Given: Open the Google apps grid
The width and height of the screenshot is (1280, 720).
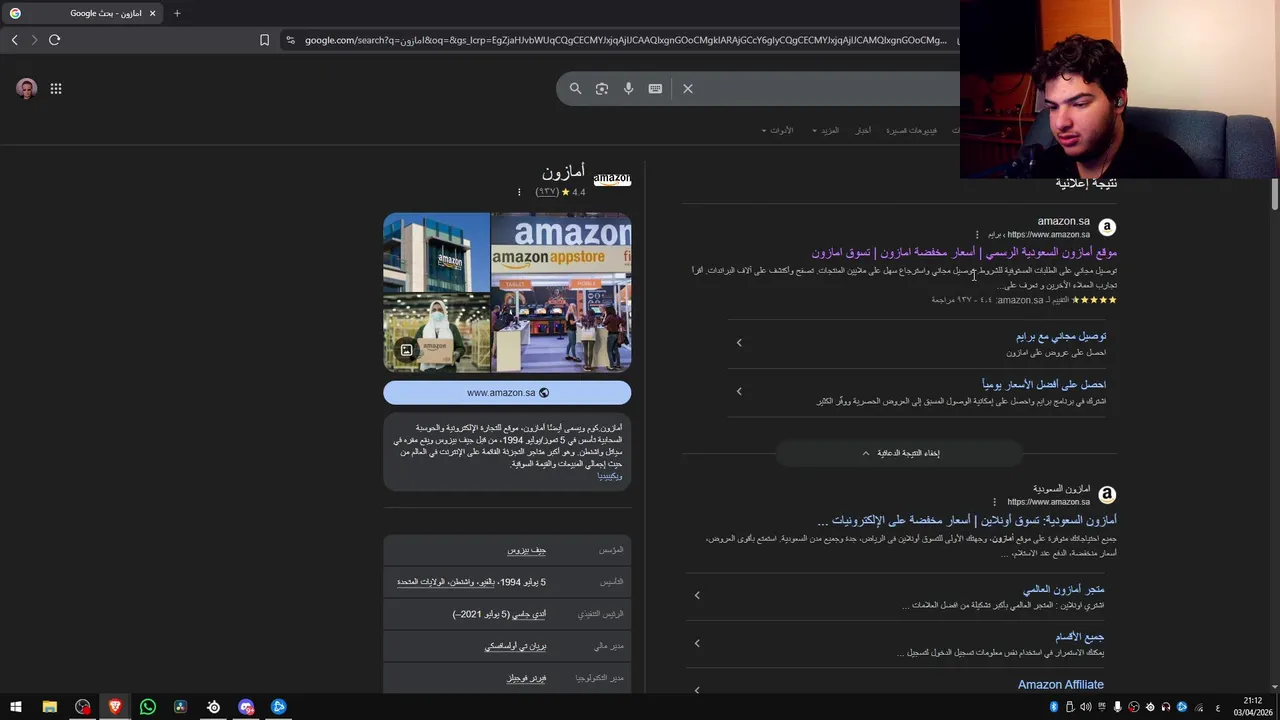Looking at the screenshot, I should pos(56,89).
